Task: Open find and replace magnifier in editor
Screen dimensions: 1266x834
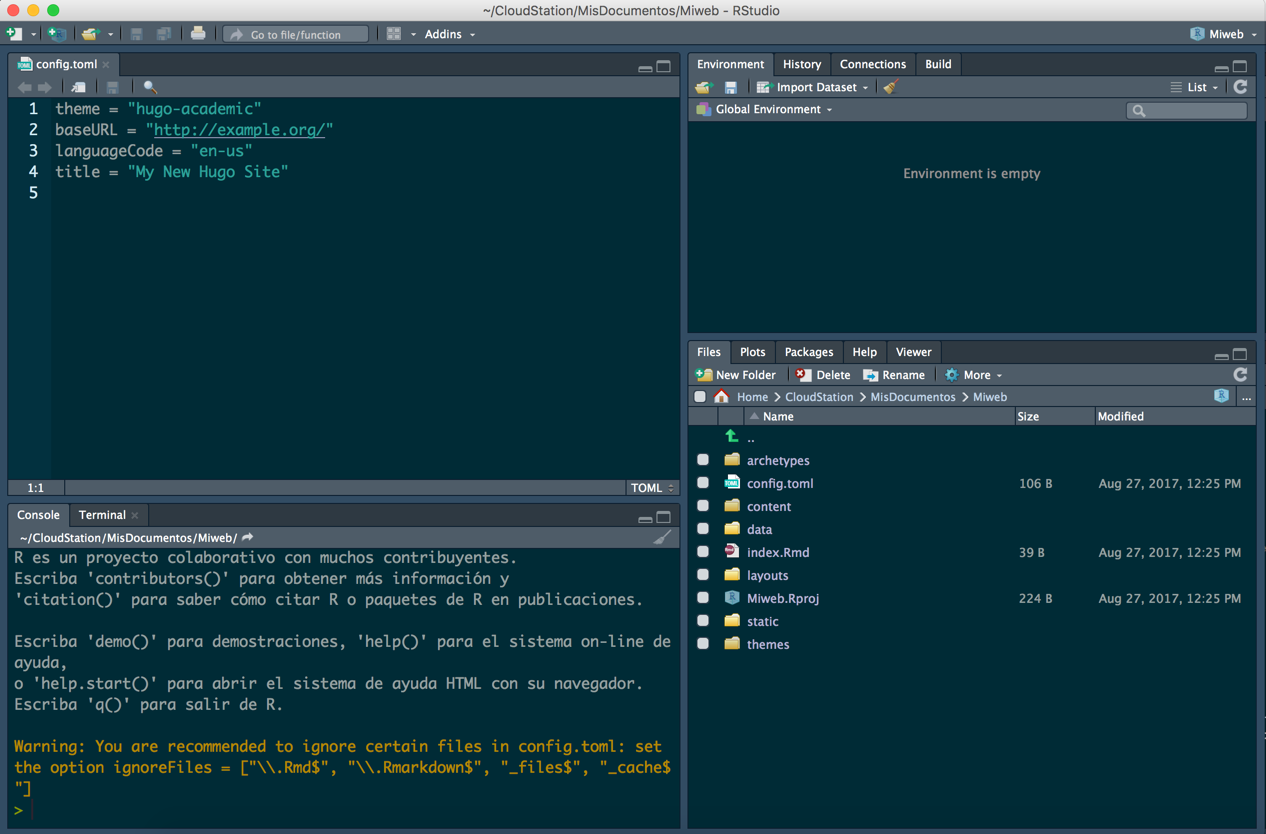Action: tap(150, 87)
